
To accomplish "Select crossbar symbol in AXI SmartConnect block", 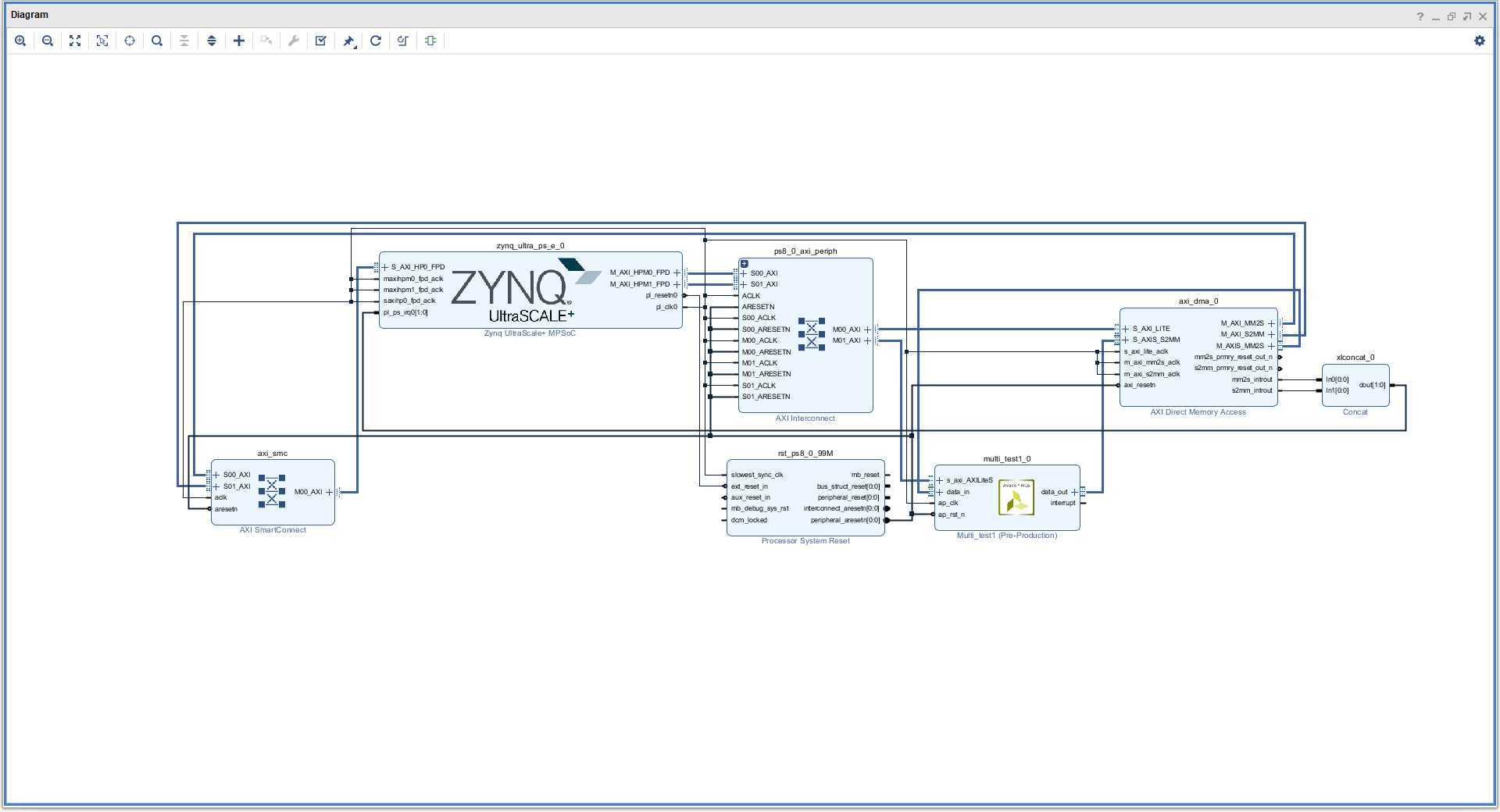I will tap(272, 491).
